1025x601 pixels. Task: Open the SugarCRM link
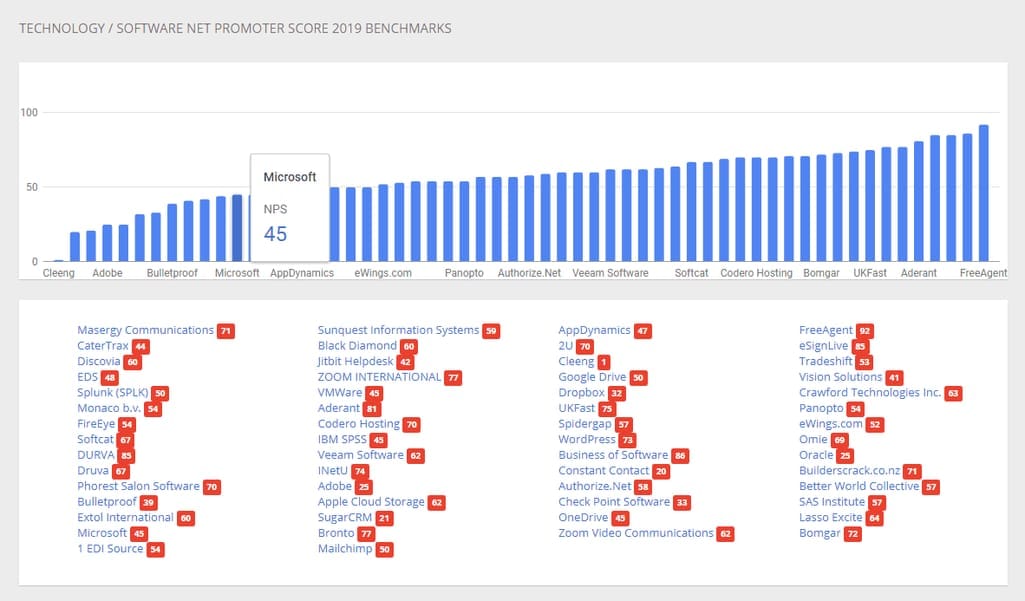pos(344,517)
